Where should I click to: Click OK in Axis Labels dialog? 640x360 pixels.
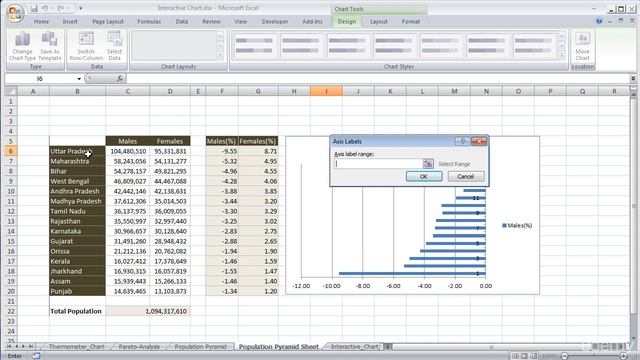click(424, 176)
